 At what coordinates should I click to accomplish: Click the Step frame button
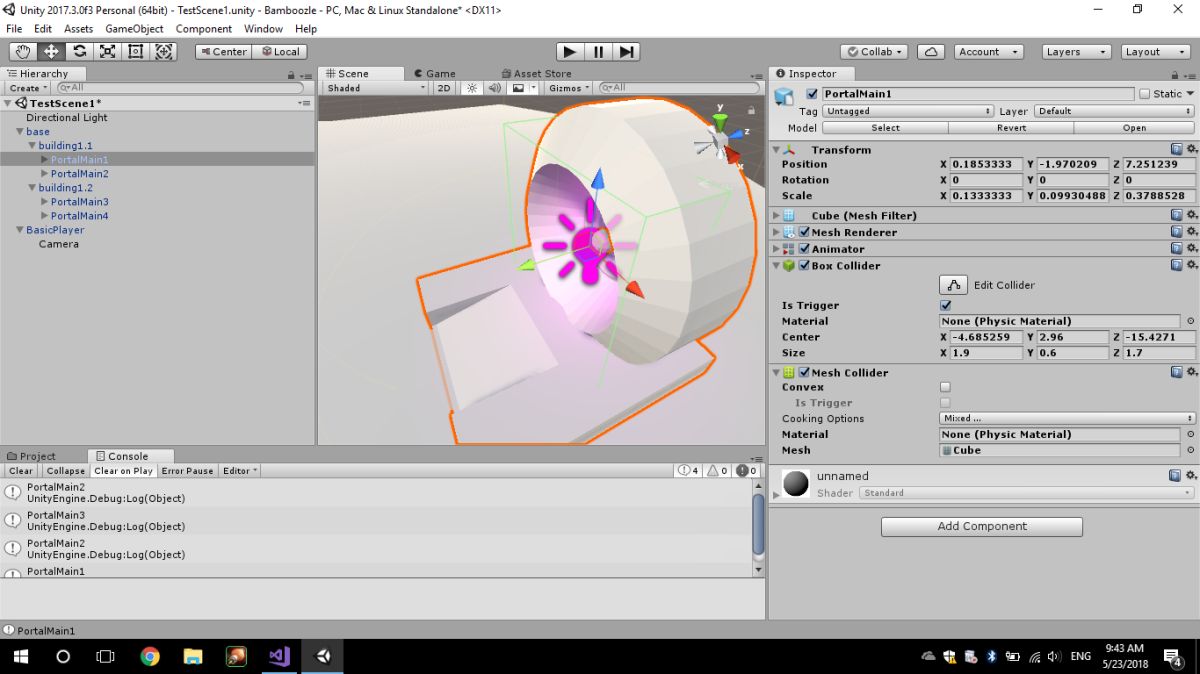pyautogui.click(x=626, y=51)
